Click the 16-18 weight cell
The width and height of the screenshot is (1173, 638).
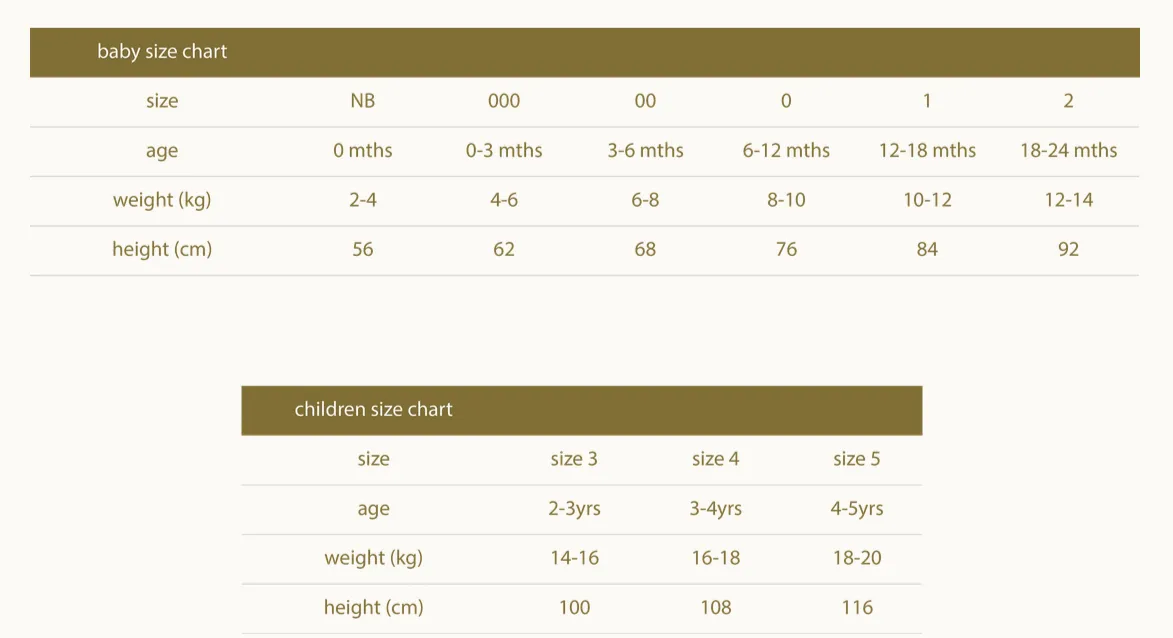[715, 558]
